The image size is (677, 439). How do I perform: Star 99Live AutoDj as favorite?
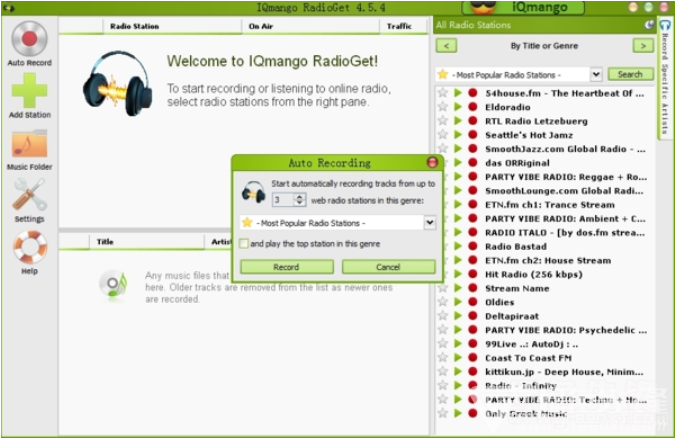click(443, 344)
